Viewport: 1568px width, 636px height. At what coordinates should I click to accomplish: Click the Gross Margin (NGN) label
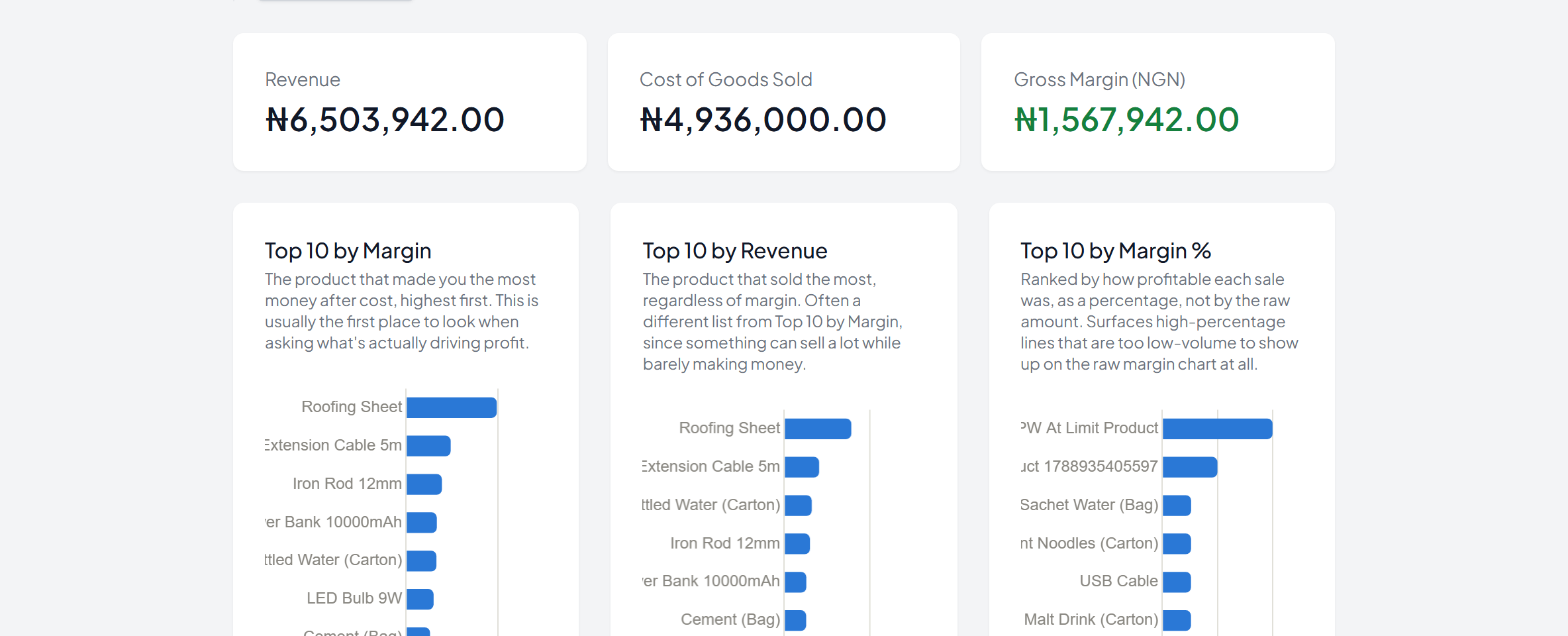click(1099, 79)
